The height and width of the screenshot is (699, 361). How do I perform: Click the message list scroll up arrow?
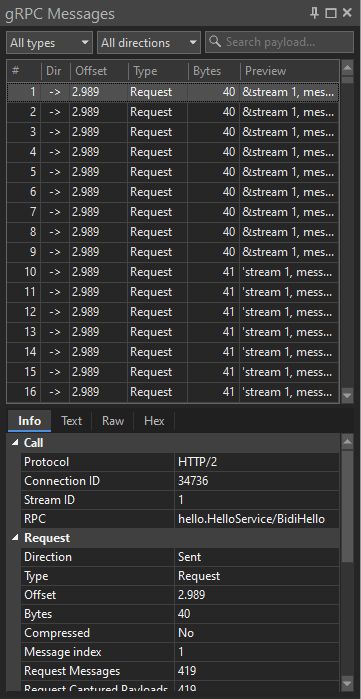coord(347,68)
